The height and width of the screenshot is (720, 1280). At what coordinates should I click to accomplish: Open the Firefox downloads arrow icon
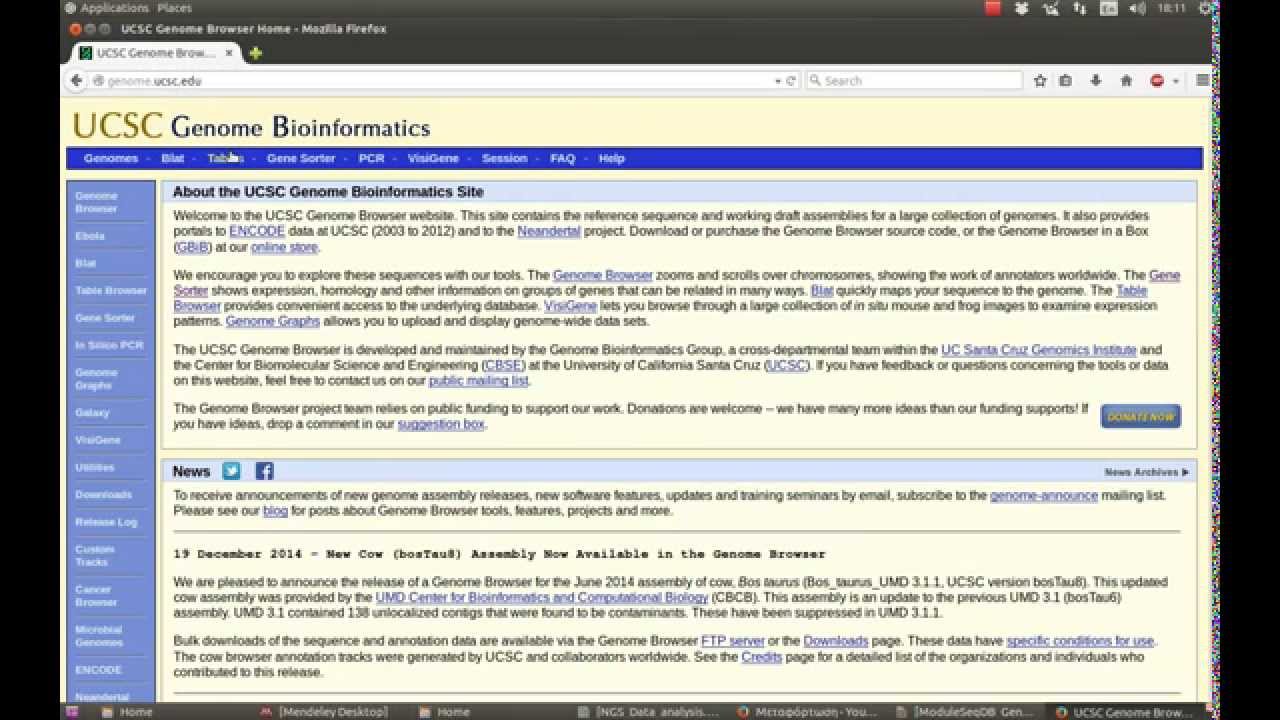(x=1096, y=81)
